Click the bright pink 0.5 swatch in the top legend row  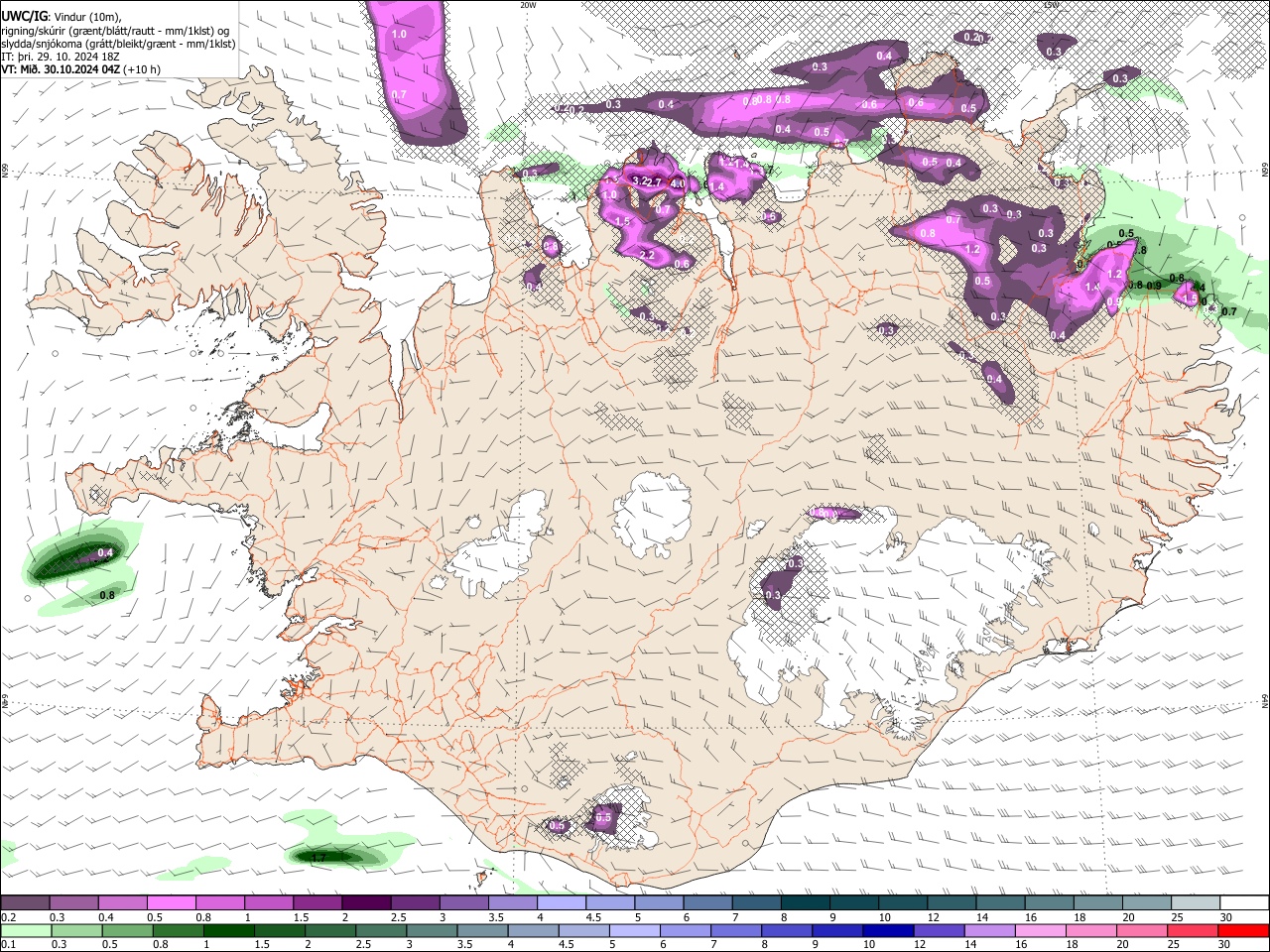(171, 903)
